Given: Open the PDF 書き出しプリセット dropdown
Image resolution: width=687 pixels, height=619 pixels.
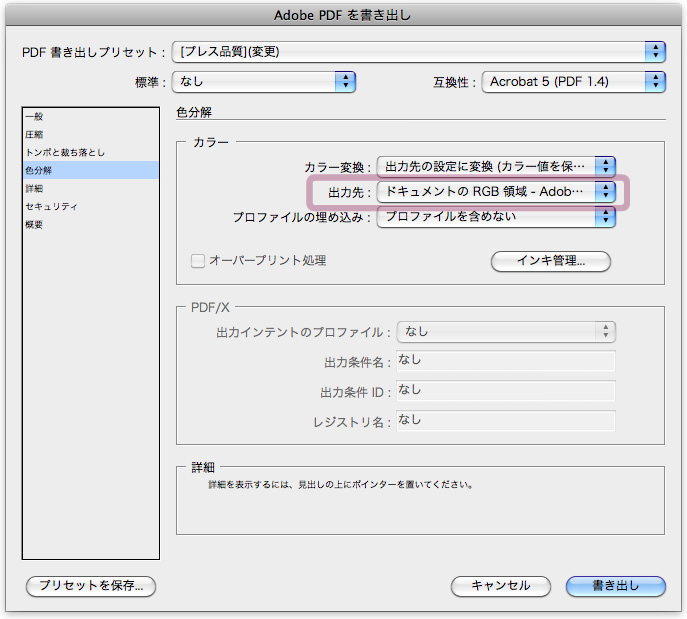Looking at the screenshot, I should point(418,52).
